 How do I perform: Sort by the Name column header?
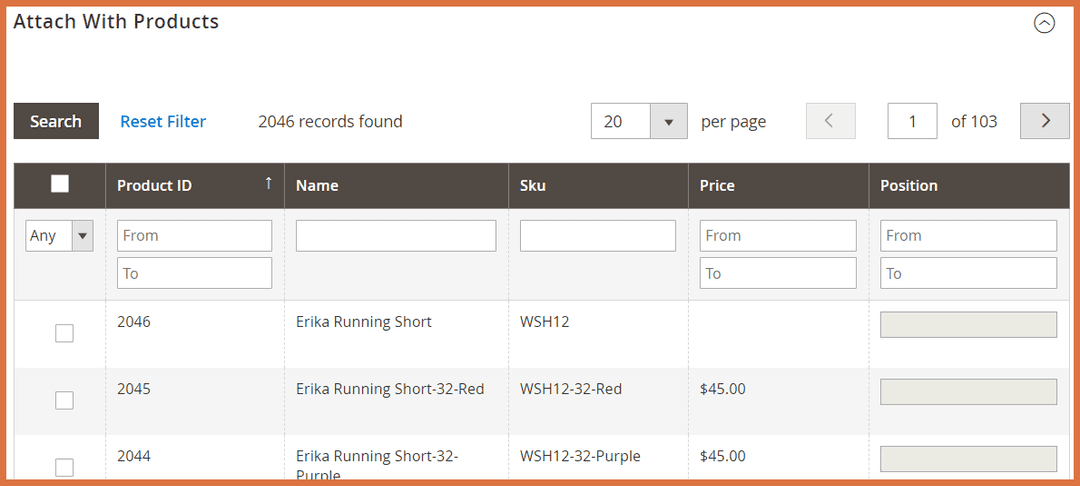(x=317, y=185)
